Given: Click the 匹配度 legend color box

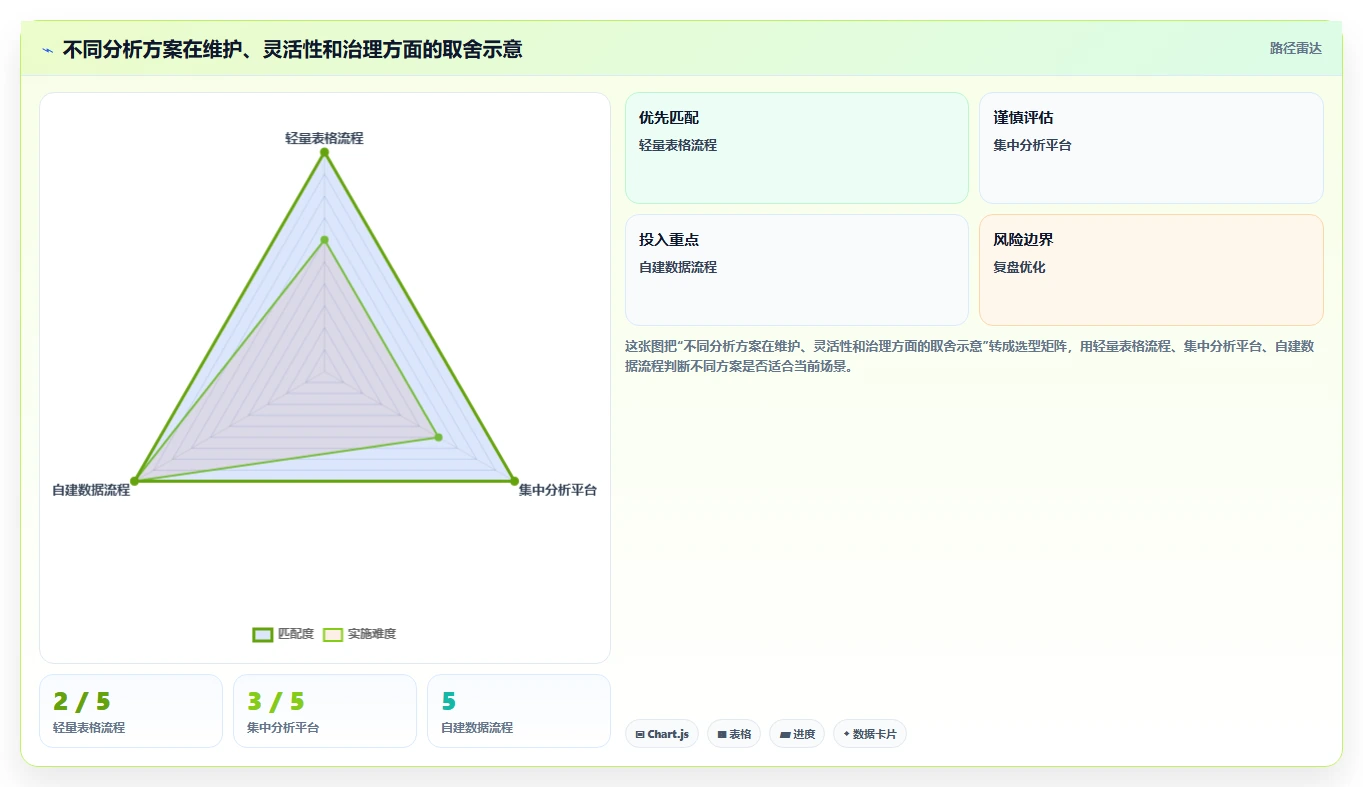Looking at the screenshot, I should pos(263,634).
